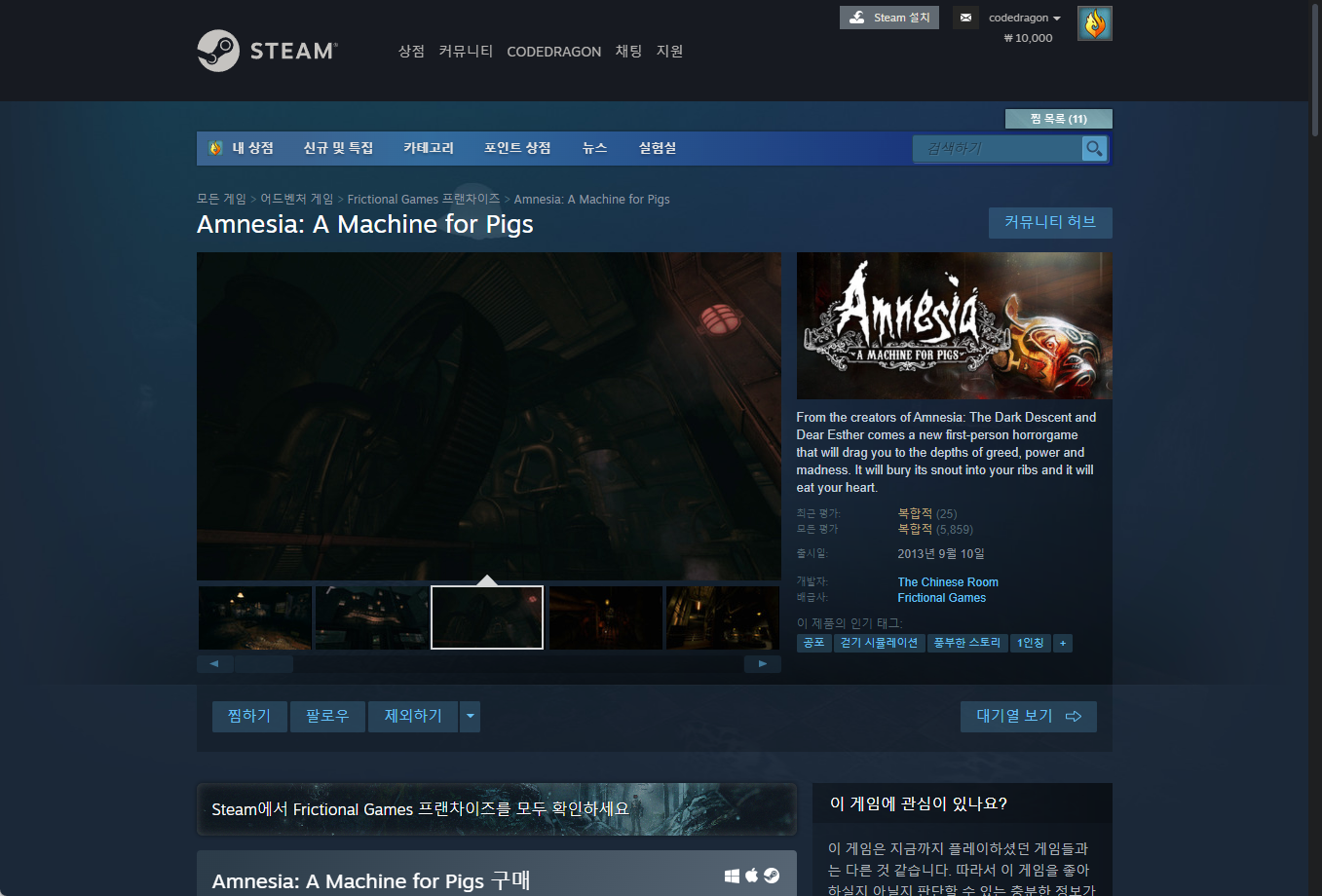Click the 찜하기 button

[x=249, y=716]
